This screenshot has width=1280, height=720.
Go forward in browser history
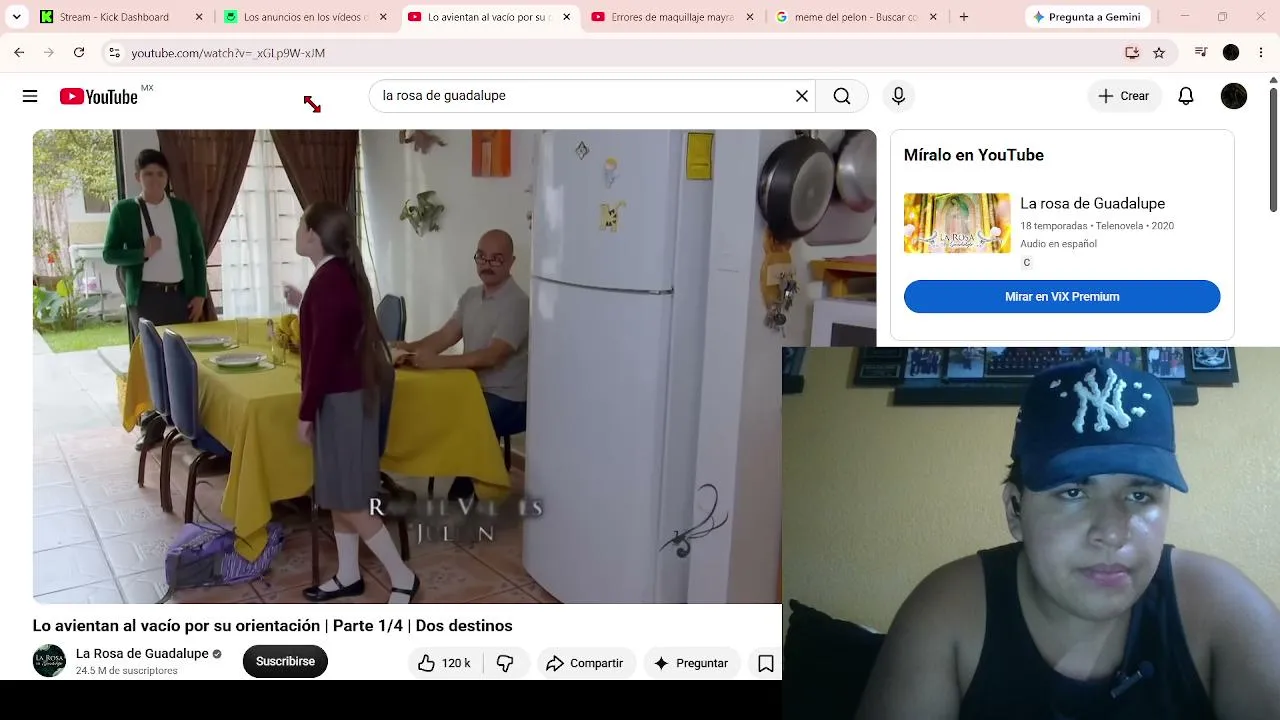49,53
